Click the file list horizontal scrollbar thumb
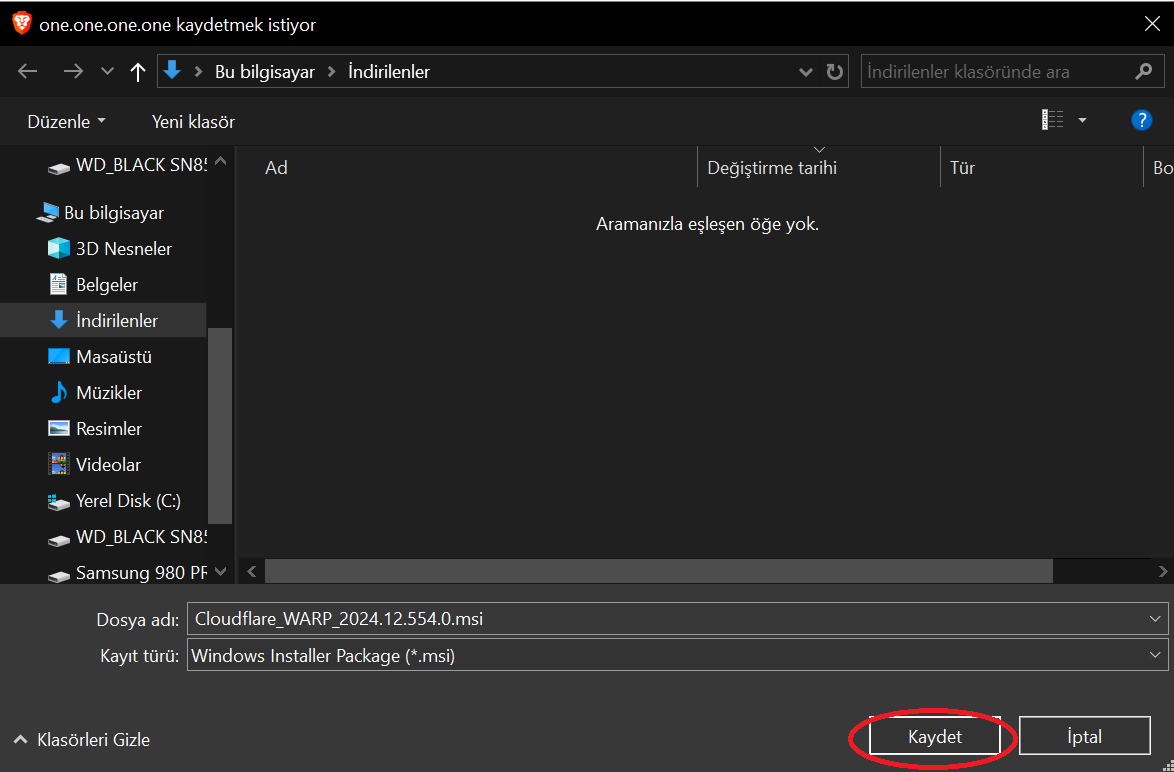This screenshot has width=1174, height=772. pyautogui.click(x=659, y=571)
